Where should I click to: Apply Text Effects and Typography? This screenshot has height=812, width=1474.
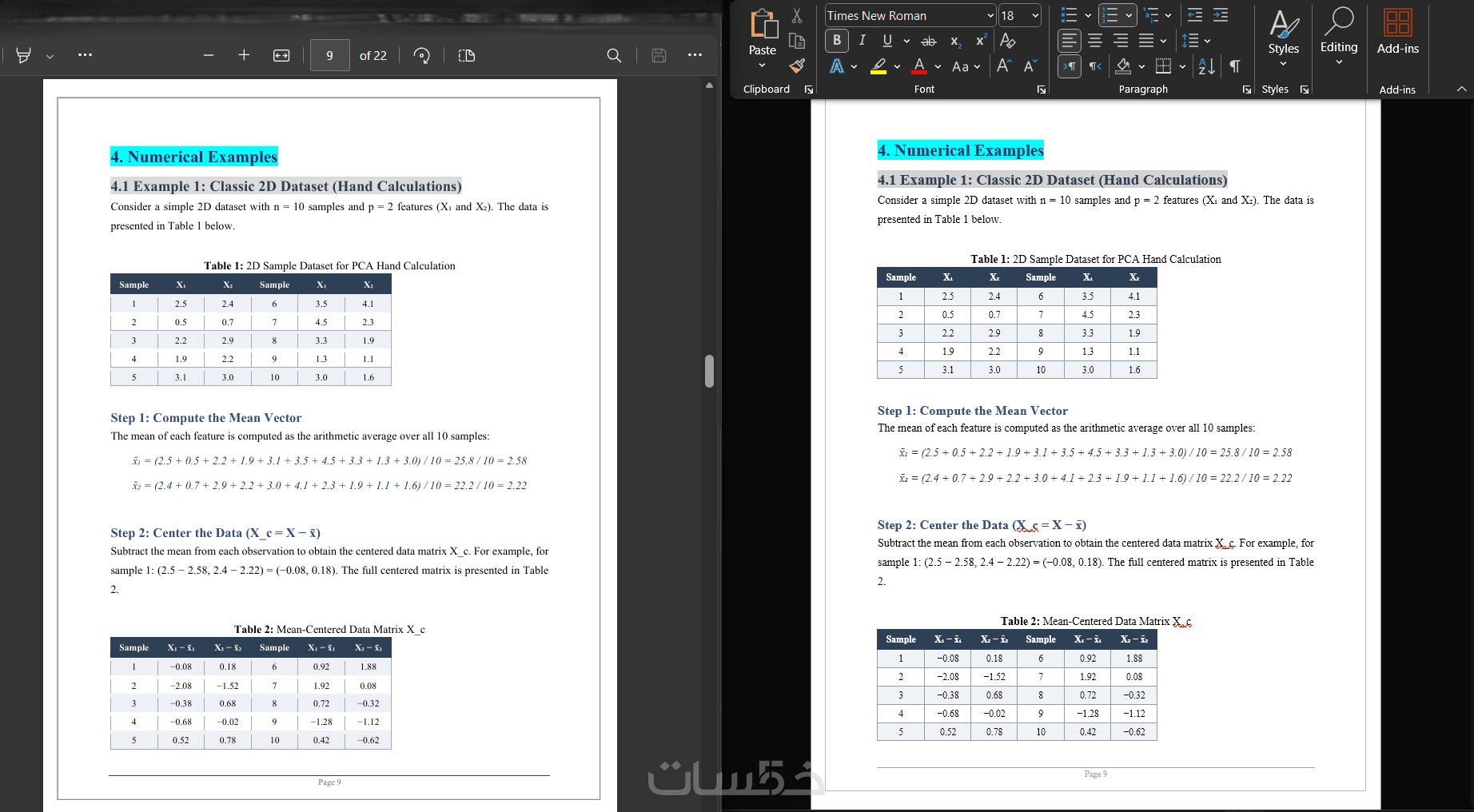(x=837, y=66)
